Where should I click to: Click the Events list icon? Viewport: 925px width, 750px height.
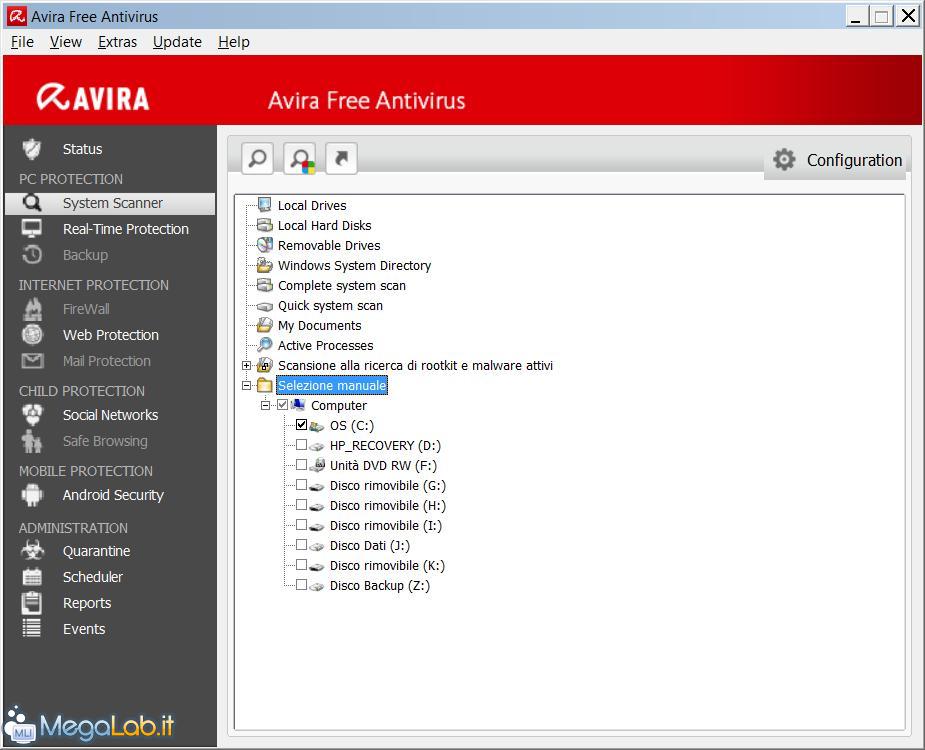point(32,628)
